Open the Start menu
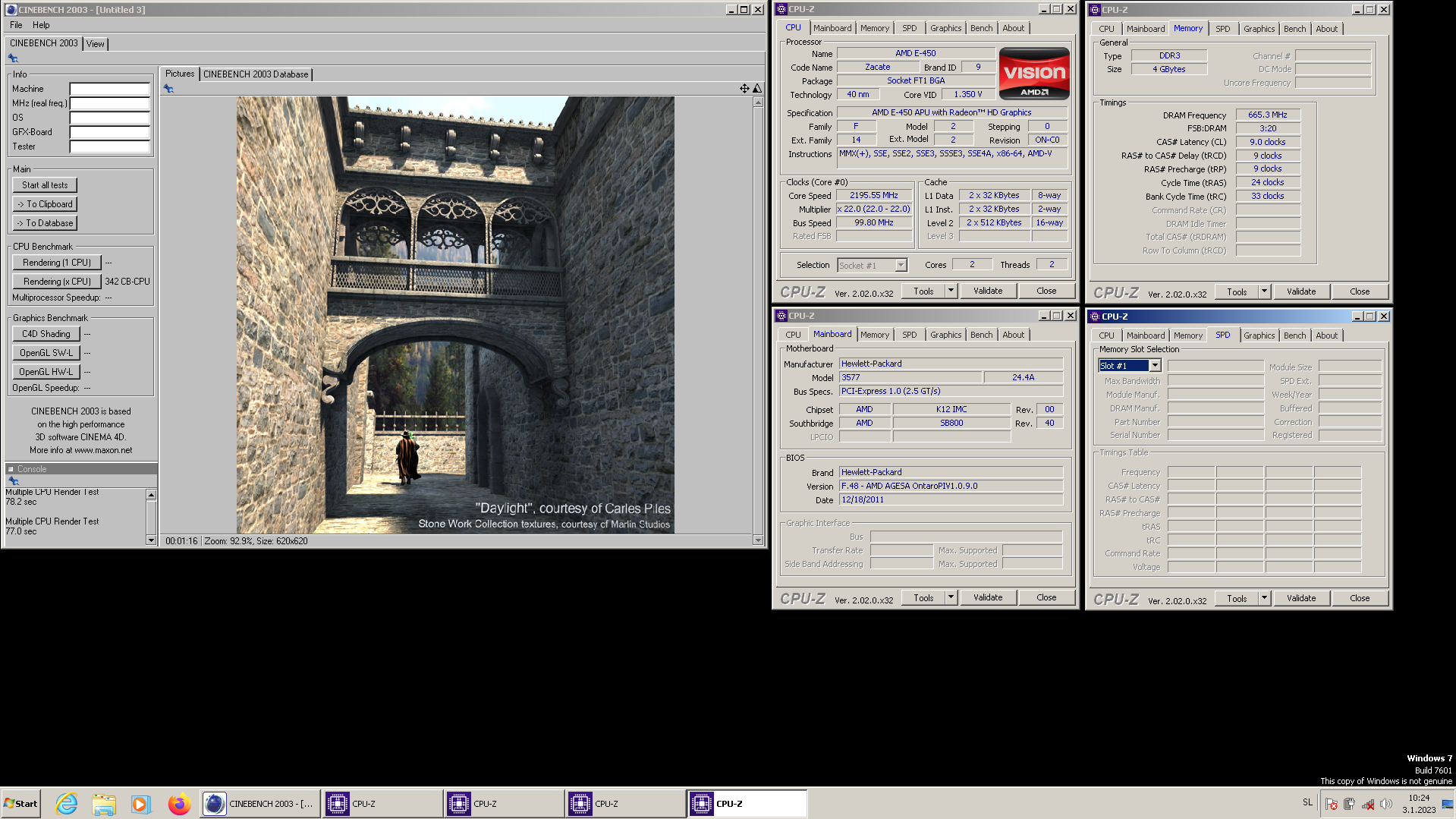 coord(20,803)
